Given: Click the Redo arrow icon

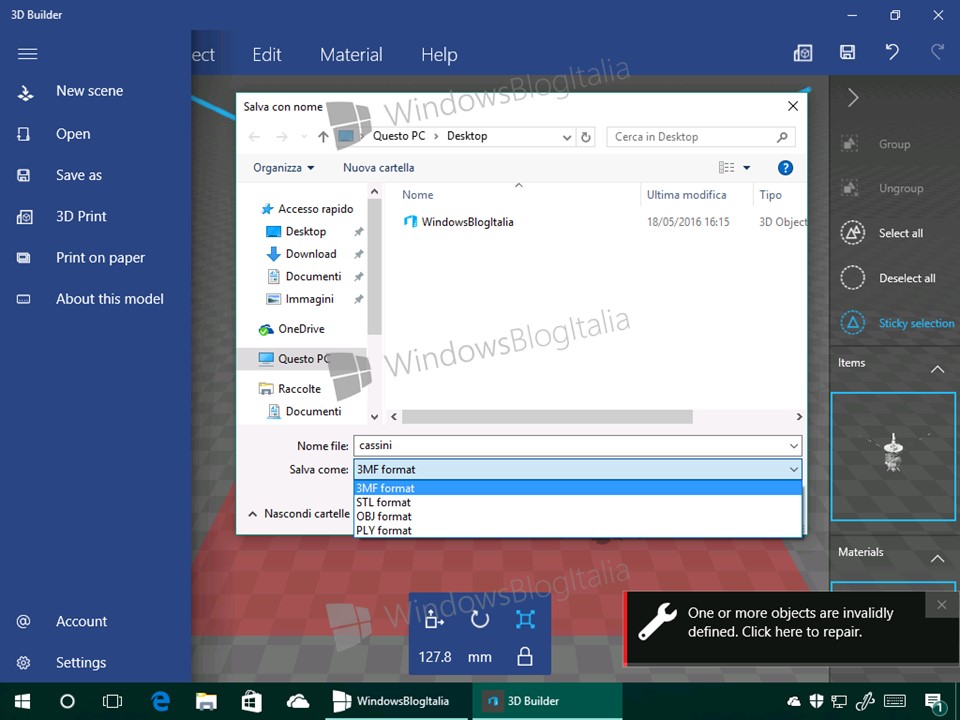Looking at the screenshot, I should [x=937, y=51].
